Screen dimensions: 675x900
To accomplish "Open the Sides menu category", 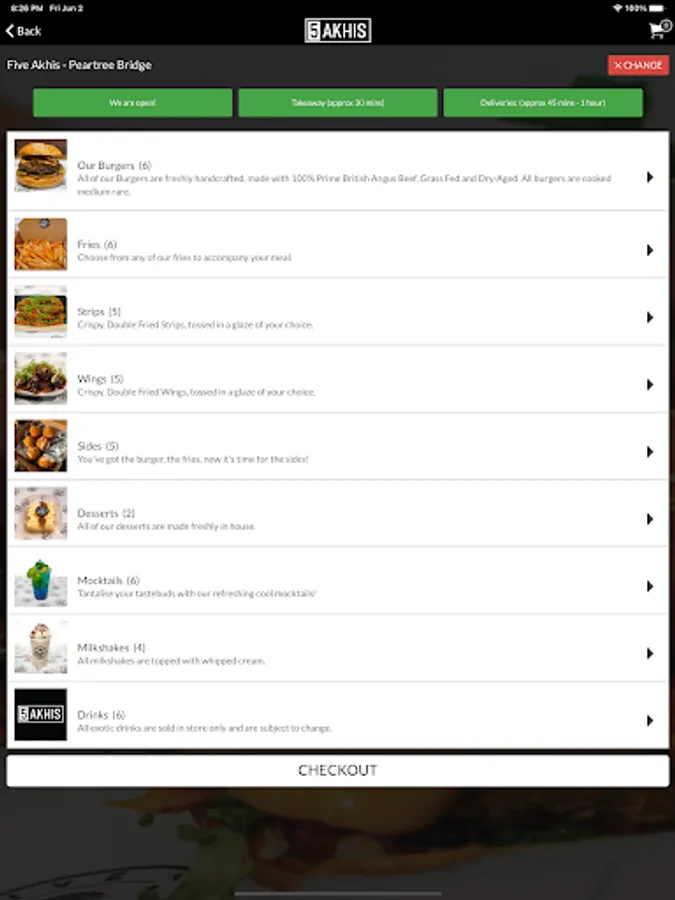I will [x=338, y=446].
